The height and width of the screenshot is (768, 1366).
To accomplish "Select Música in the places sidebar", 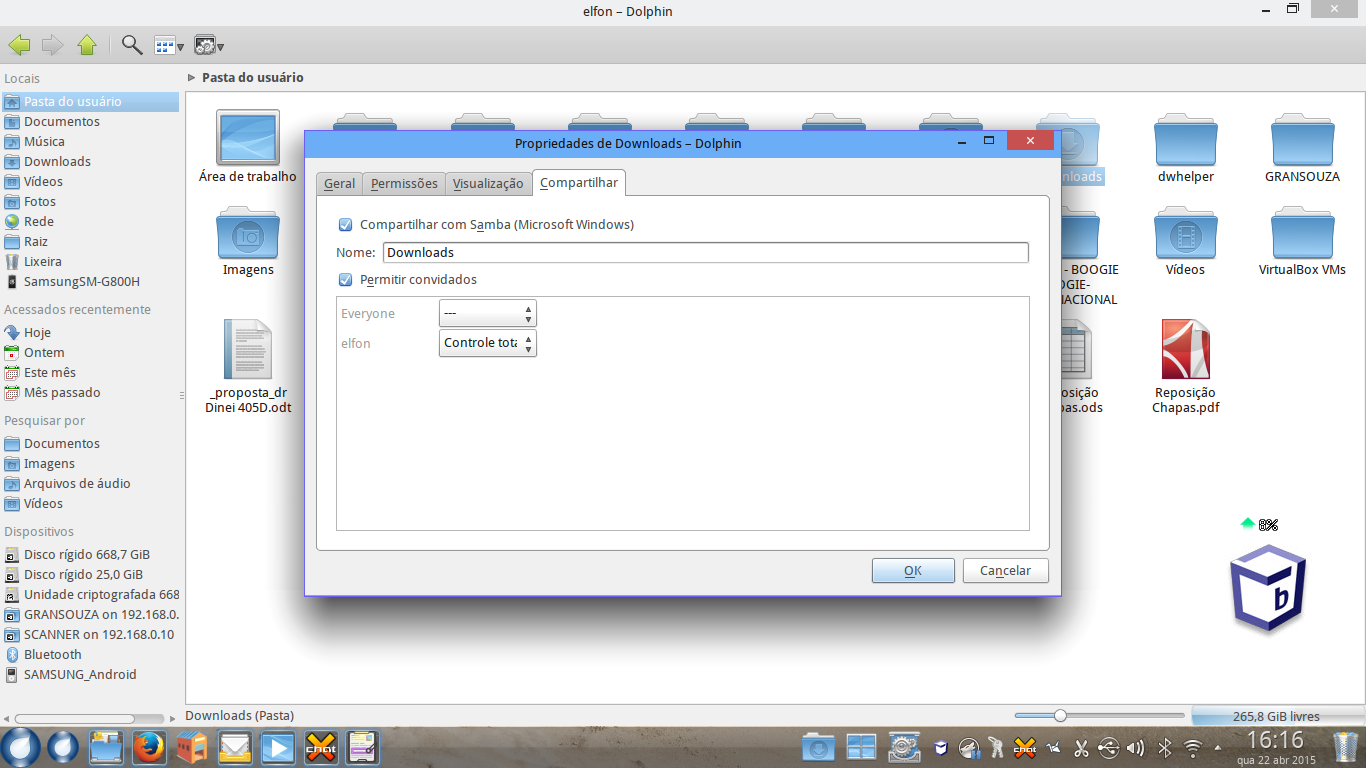I will (x=44, y=141).
